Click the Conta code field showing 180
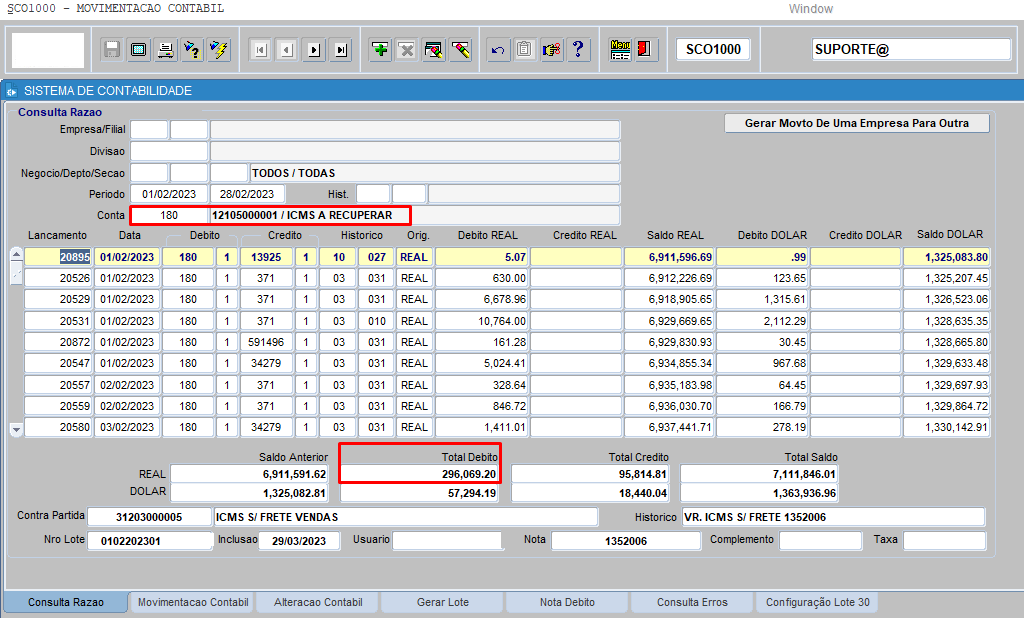1024x618 pixels. click(x=169, y=215)
